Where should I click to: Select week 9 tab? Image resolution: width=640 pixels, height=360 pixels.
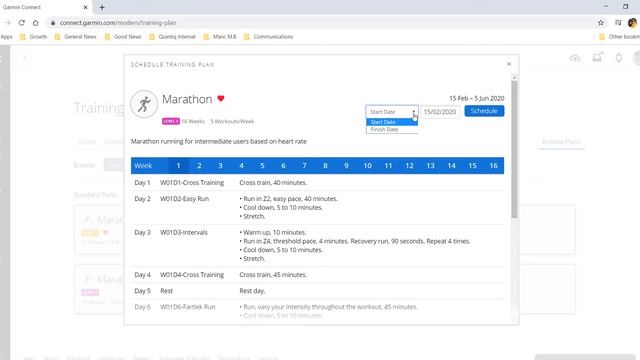point(347,166)
